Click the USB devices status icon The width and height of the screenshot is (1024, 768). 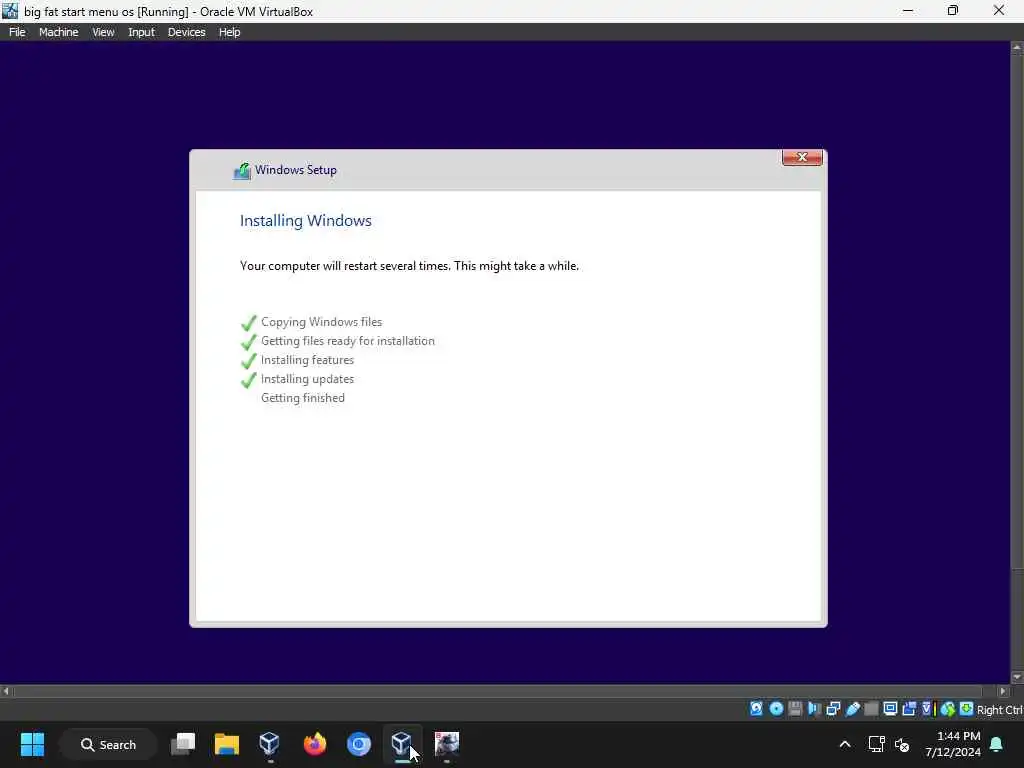point(852,709)
